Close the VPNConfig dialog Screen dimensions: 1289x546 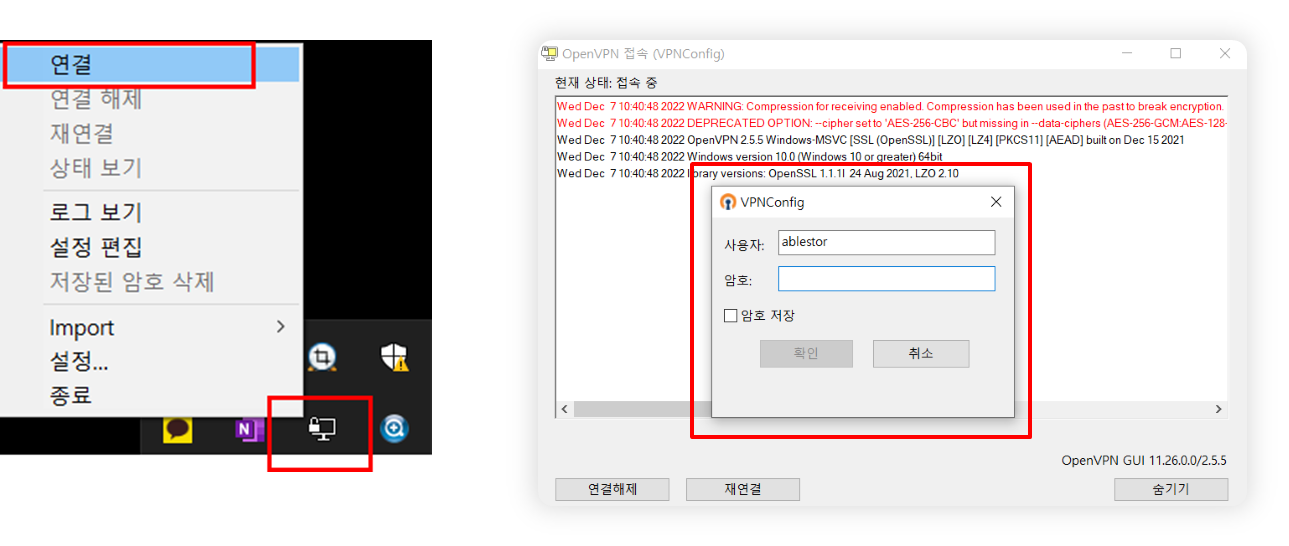click(995, 202)
